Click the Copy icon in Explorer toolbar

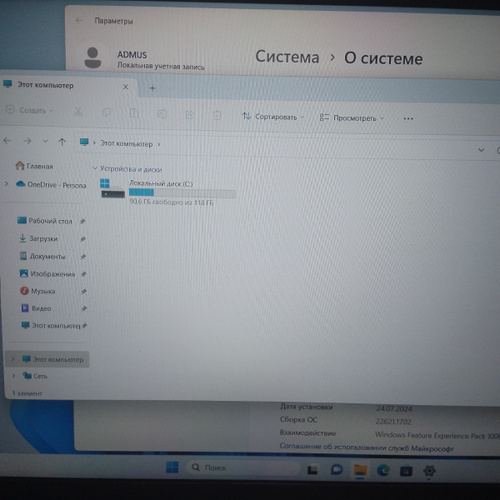106,113
